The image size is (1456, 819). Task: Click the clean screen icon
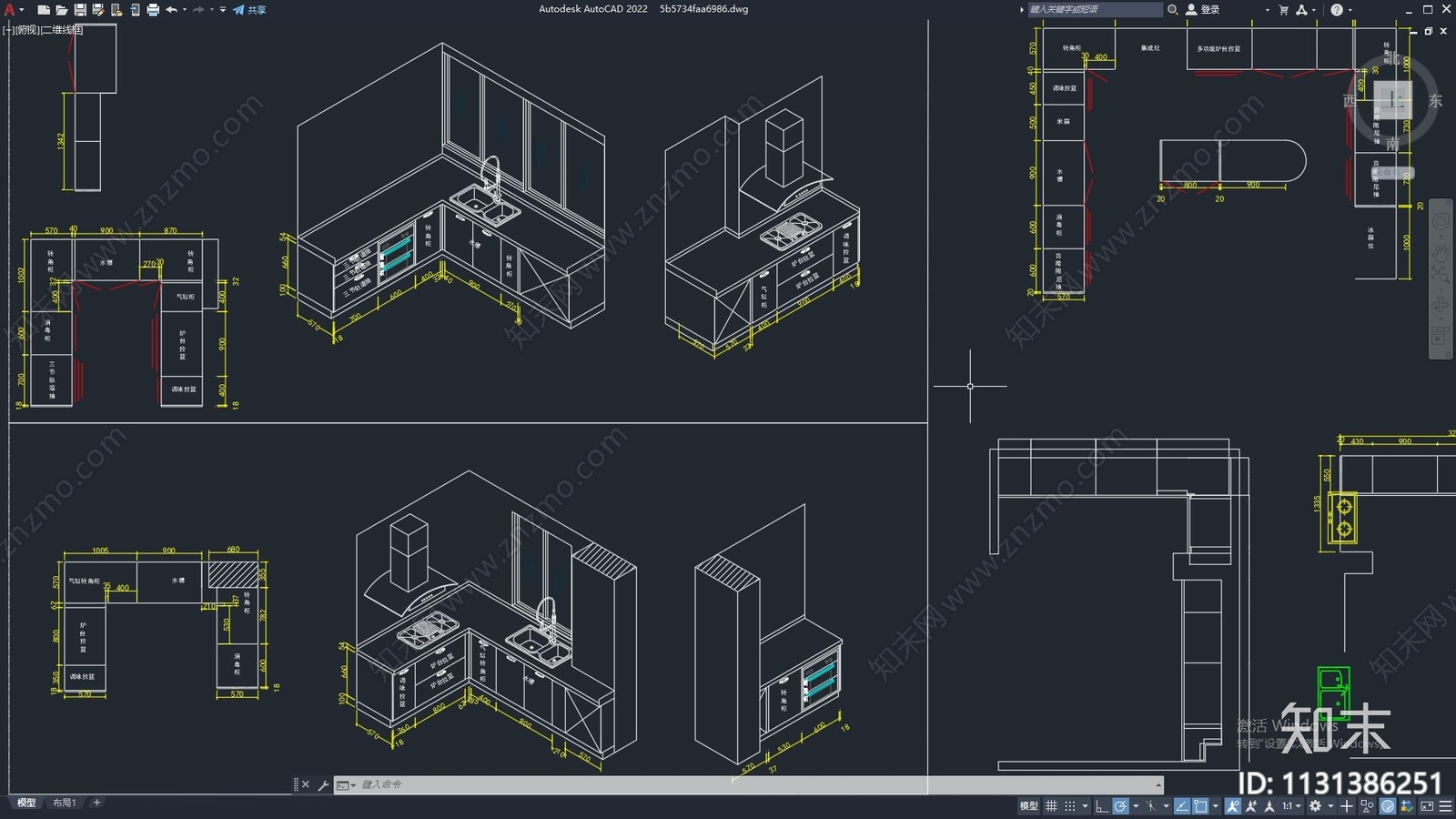pos(1427,806)
